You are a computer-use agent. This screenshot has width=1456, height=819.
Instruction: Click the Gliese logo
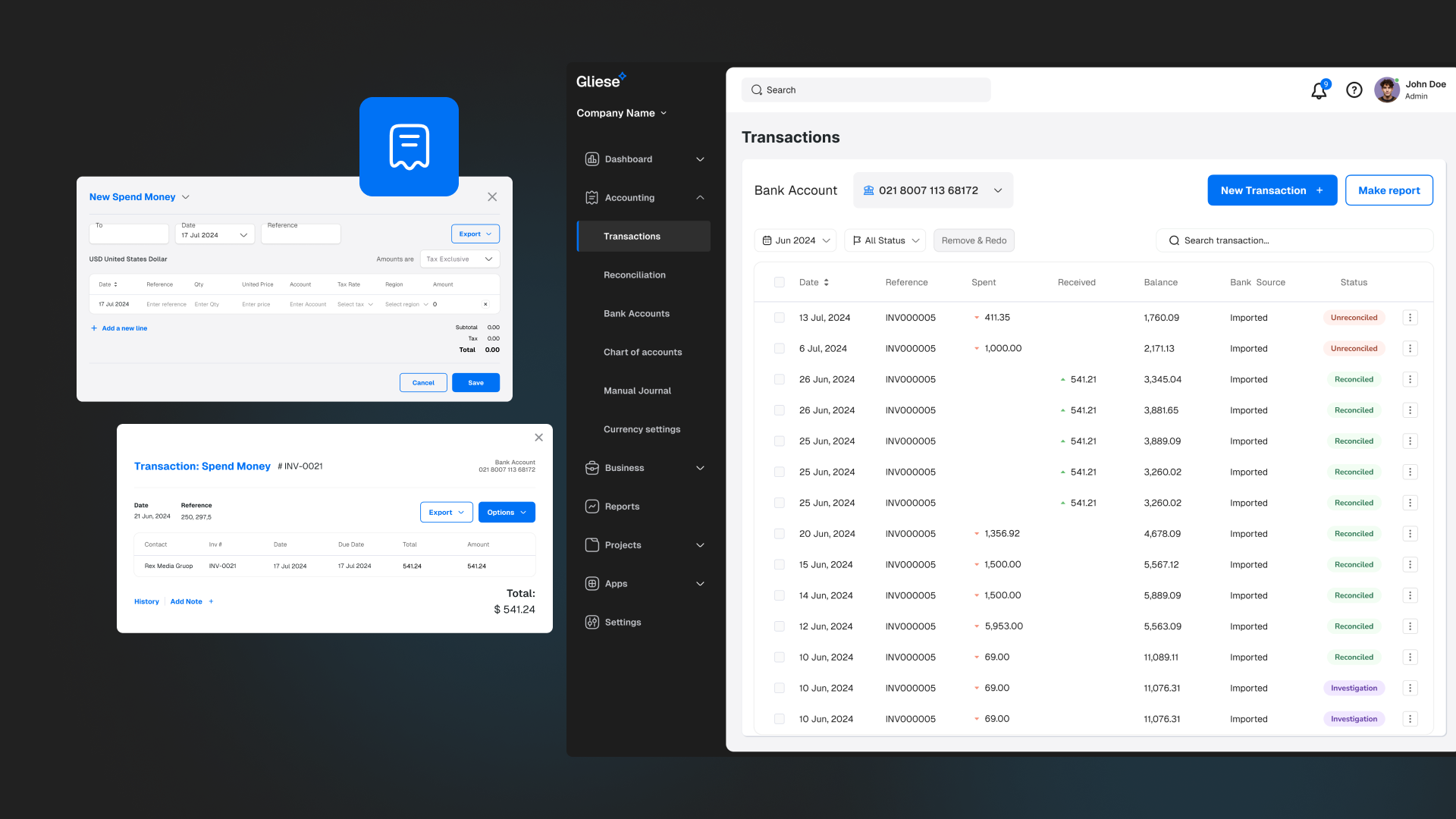[601, 80]
